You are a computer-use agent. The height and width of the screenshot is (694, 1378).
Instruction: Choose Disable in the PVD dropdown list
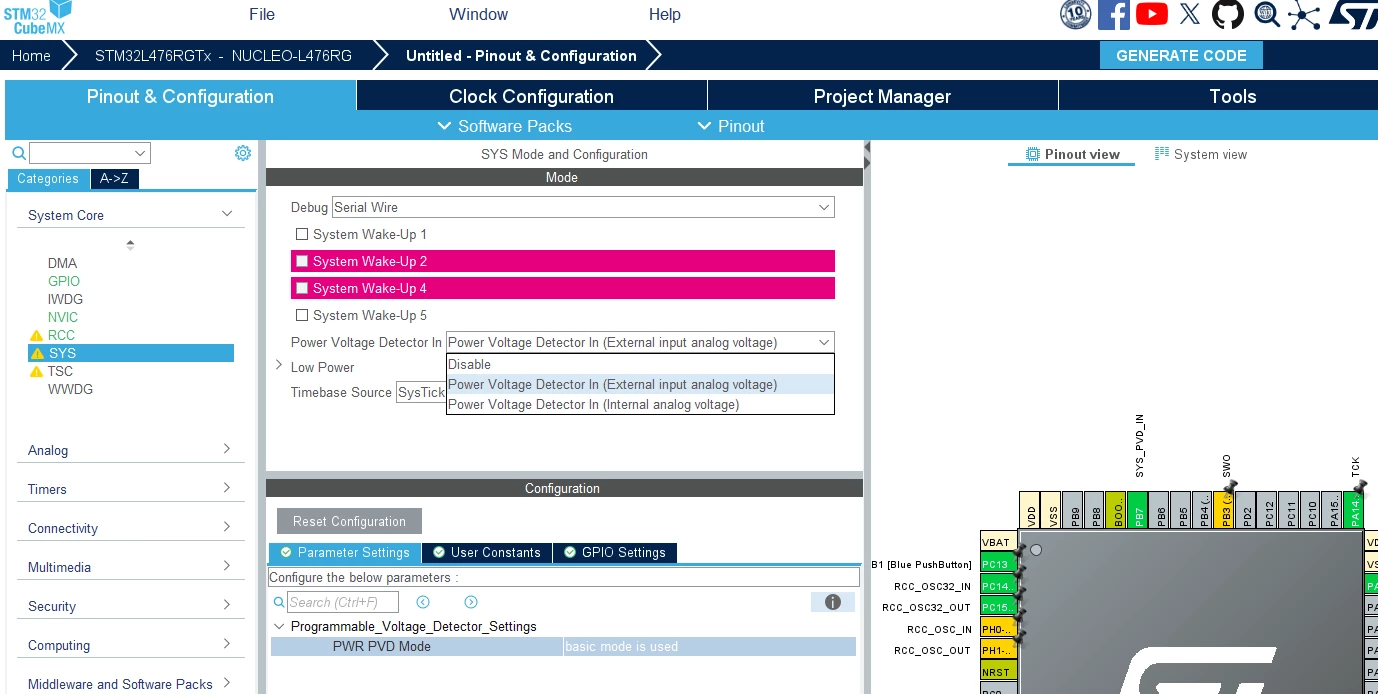[640, 364]
